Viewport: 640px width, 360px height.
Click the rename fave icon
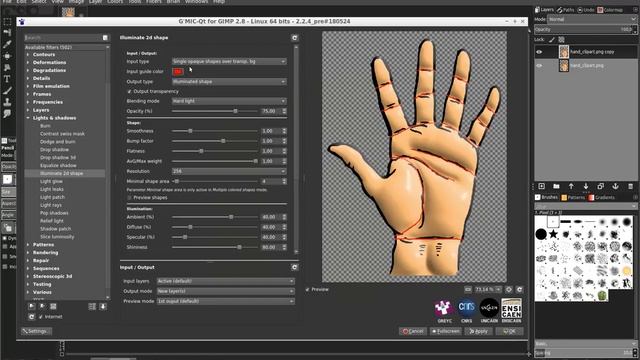point(53,306)
